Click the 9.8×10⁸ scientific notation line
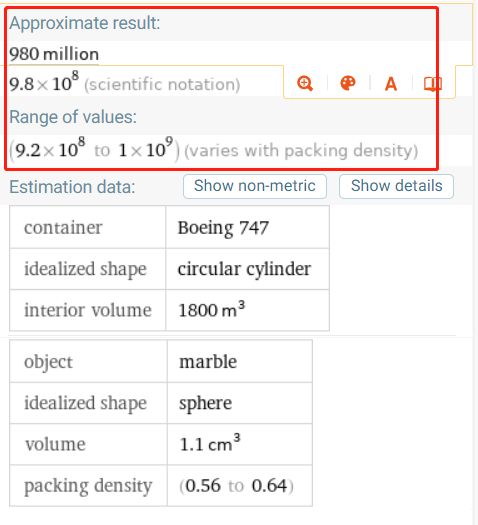 click(x=125, y=82)
